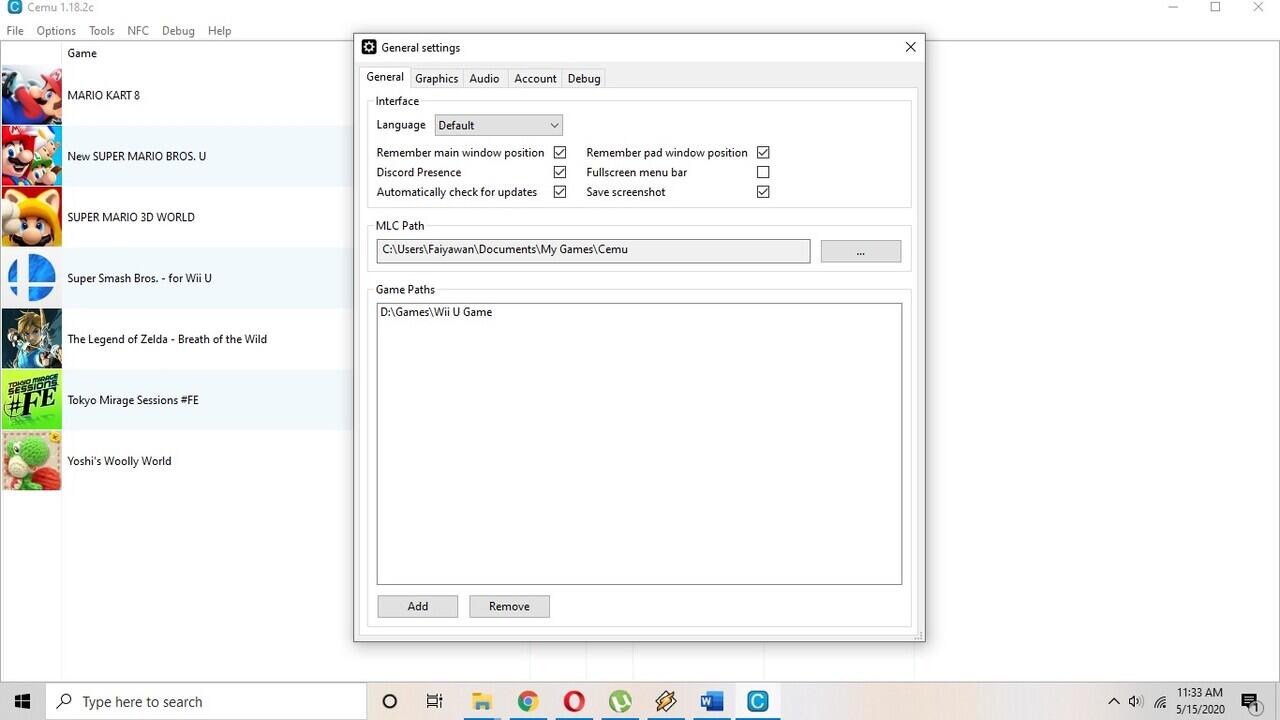Select New SUPER MARIO BROS. U title text
The width and height of the screenshot is (1280, 720).
click(x=137, y=156)
